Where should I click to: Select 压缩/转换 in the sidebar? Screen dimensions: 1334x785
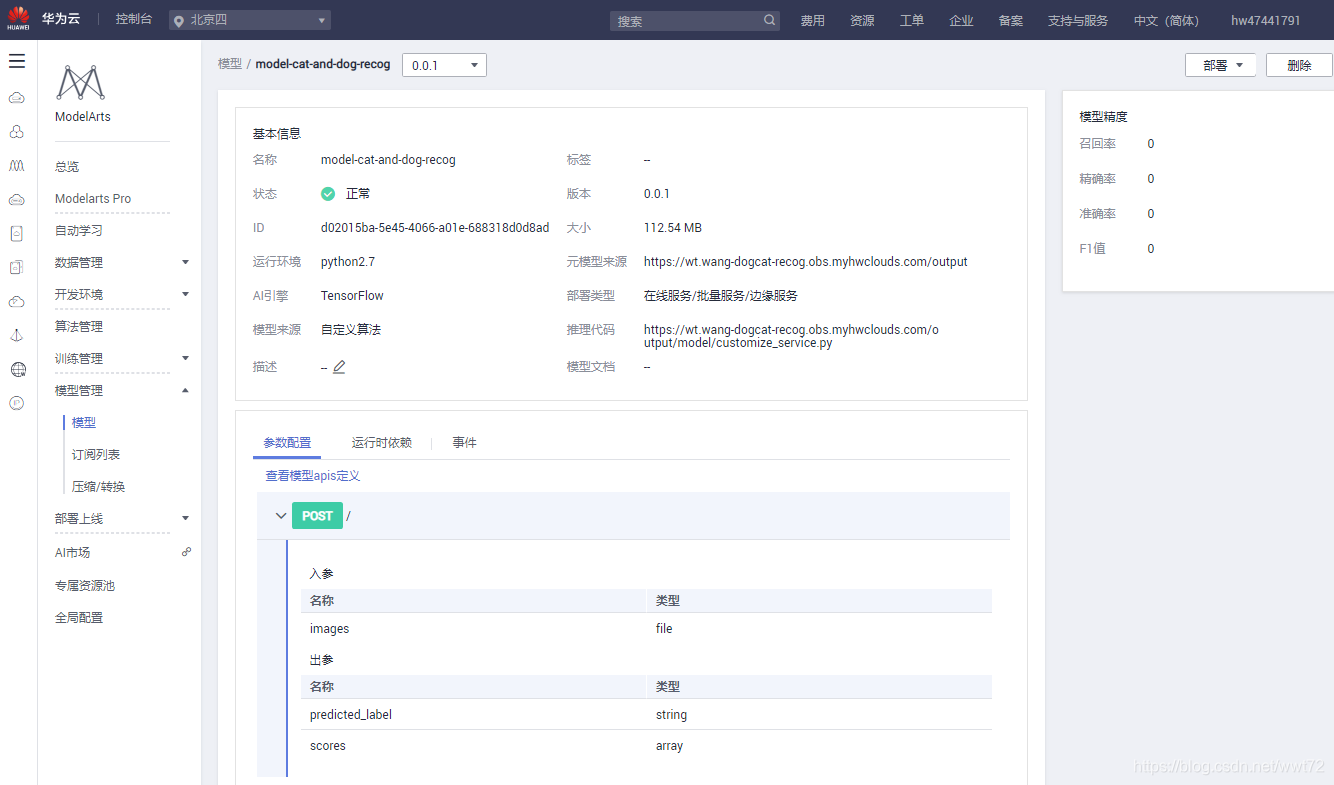click(x=98, y=486)
